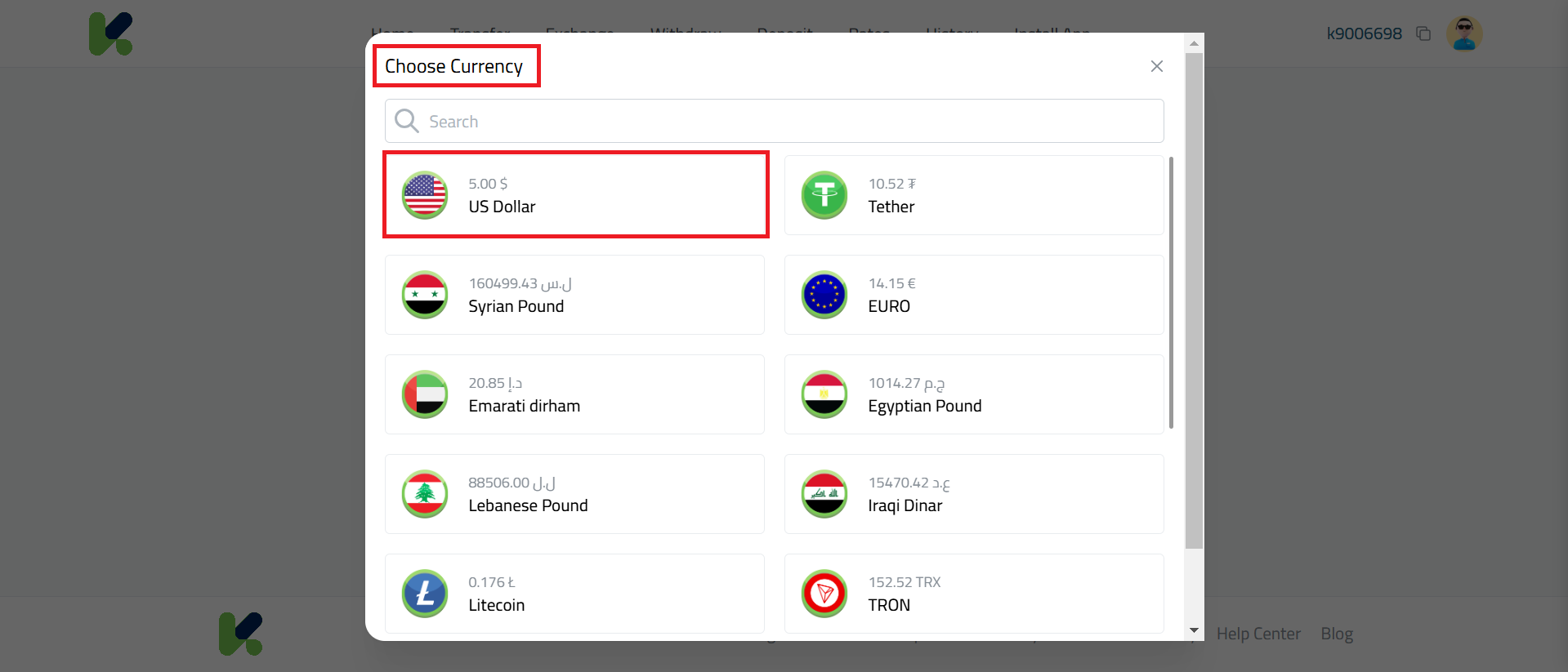Pick the Iraqi Dinar currency
Screen dimensions: 1568x672
(x=972, y=494)
